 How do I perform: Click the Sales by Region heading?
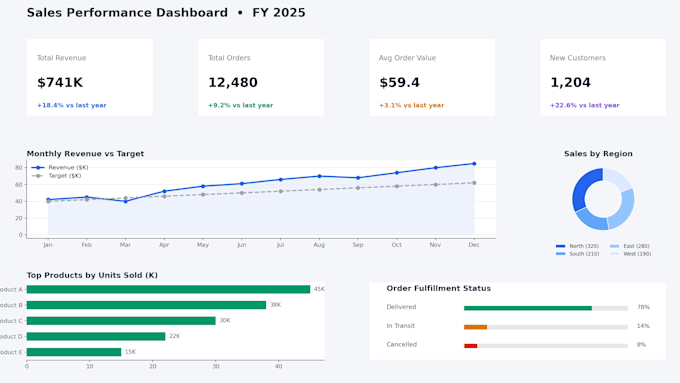[x=598, y=154]
